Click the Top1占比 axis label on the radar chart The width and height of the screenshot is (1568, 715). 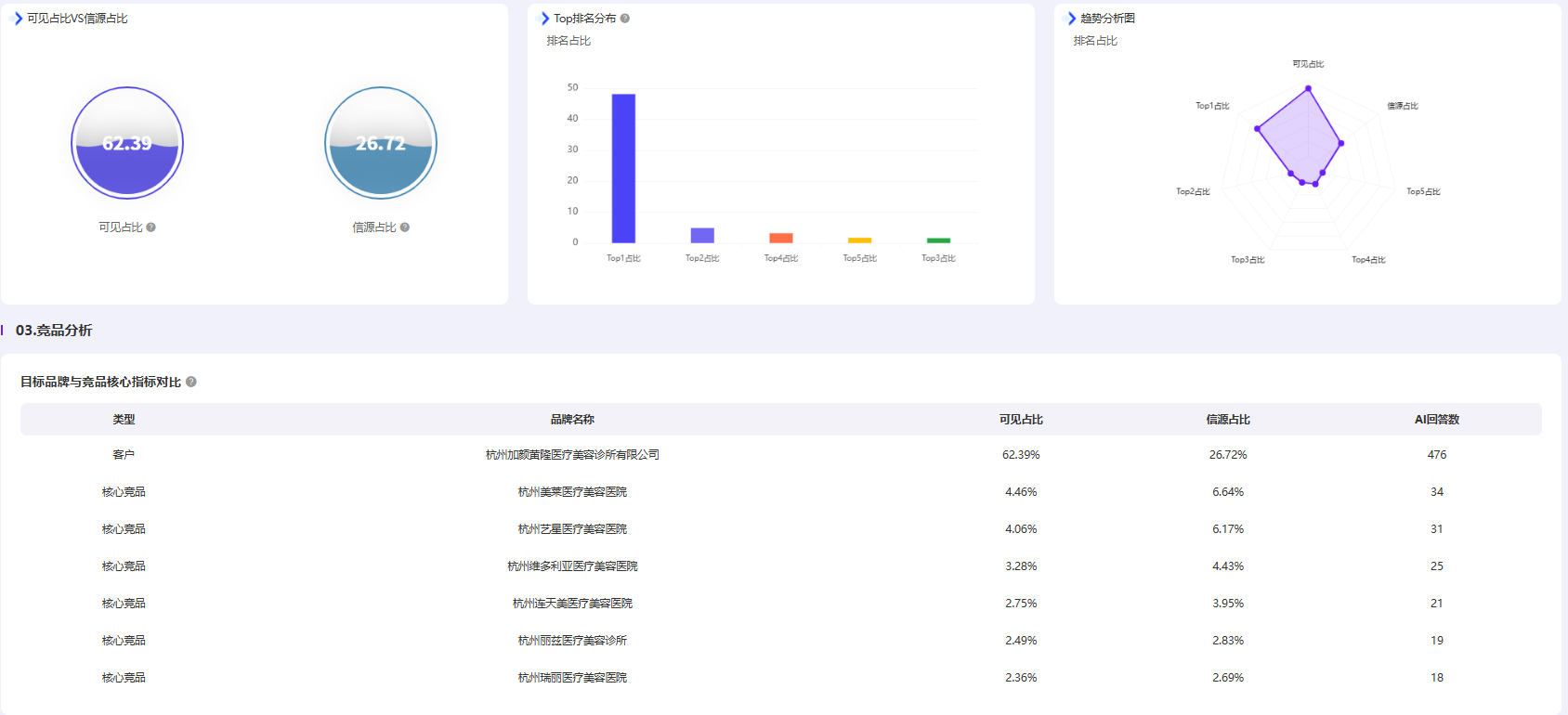[1212, 106]
